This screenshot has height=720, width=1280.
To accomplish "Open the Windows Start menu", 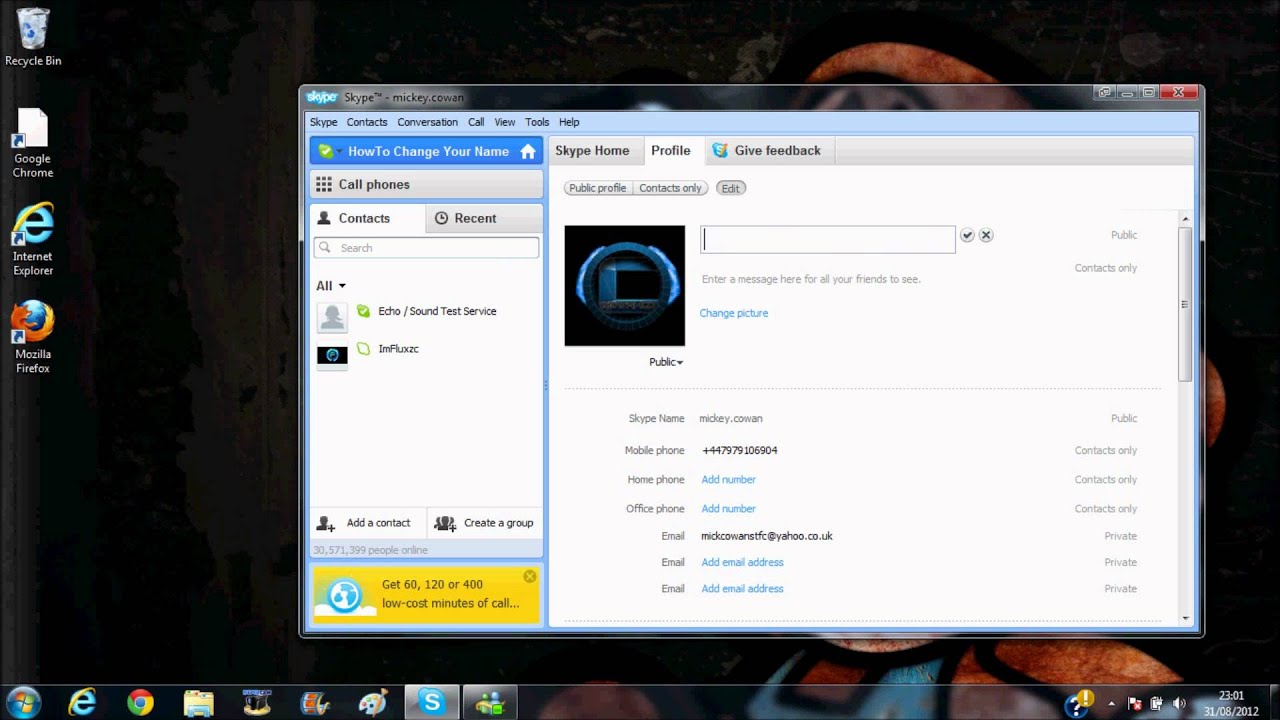I will point(24,702).
